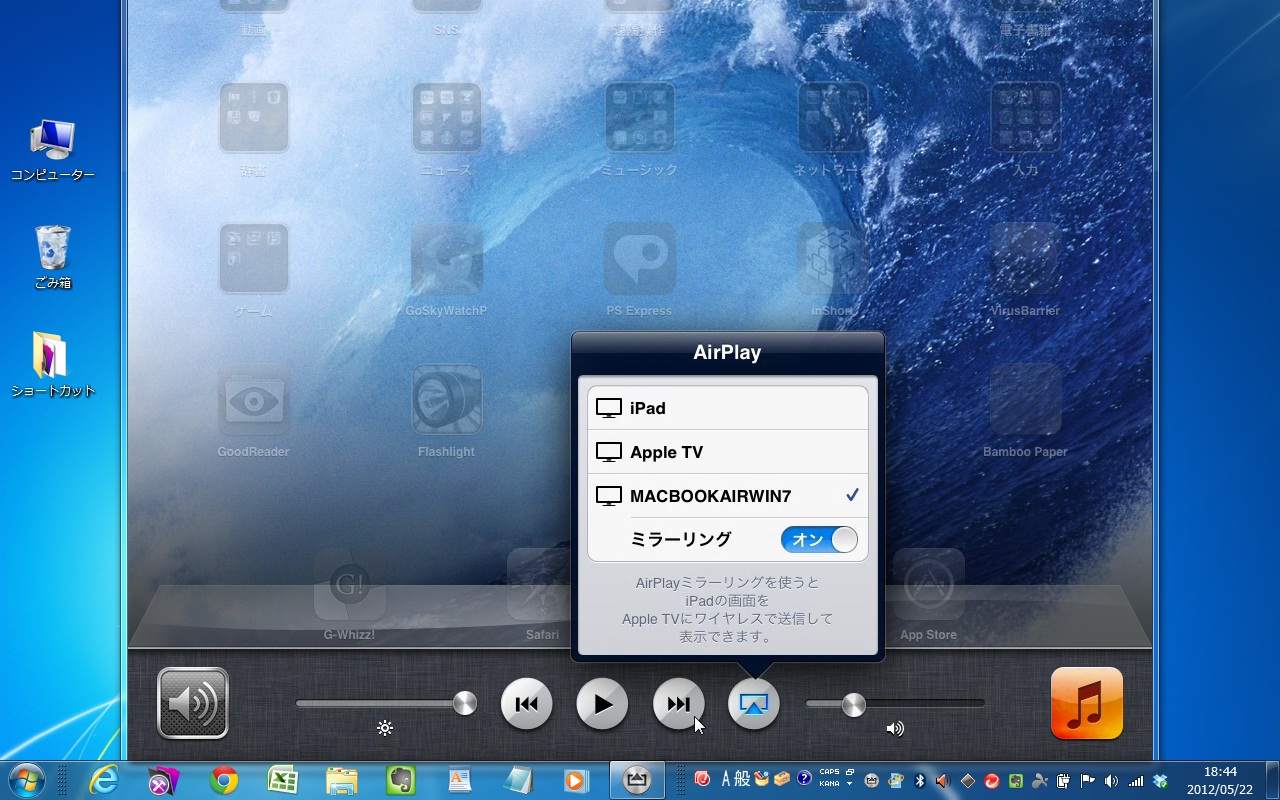Click the Dropbox icon in the system tray
Viewport: 1280px width, 800px height.
tap(1160, 781)
